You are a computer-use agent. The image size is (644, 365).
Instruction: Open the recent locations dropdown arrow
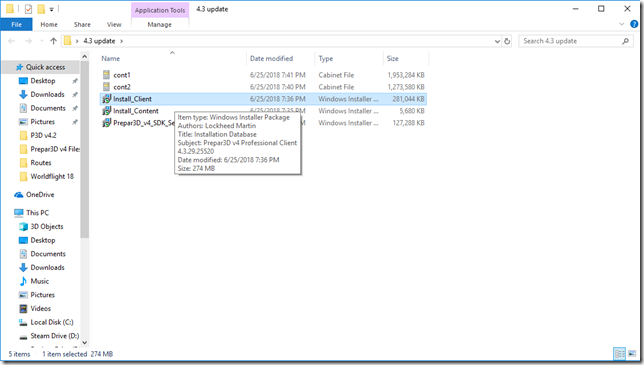point(41,41)
